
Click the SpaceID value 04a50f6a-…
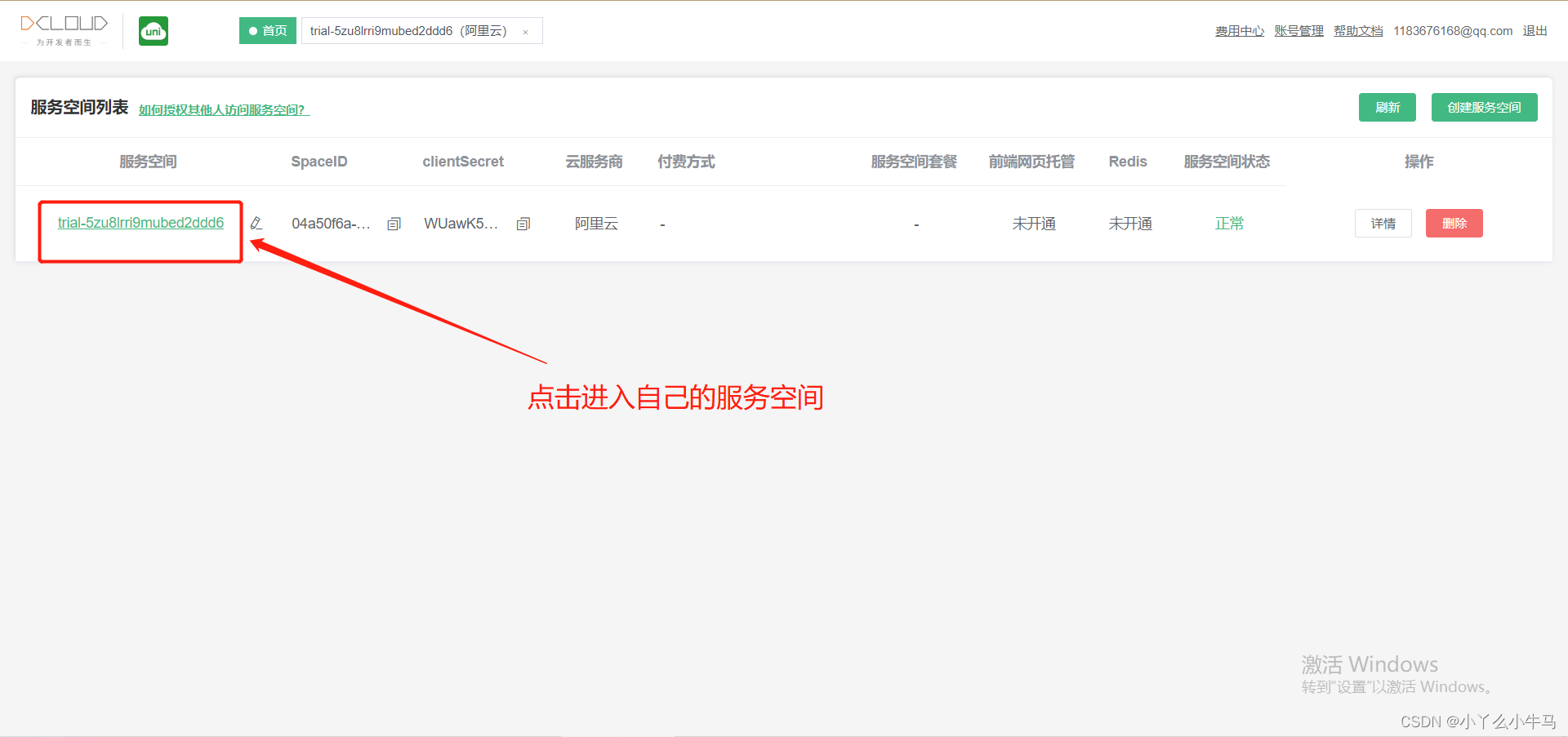coord(331,224)
